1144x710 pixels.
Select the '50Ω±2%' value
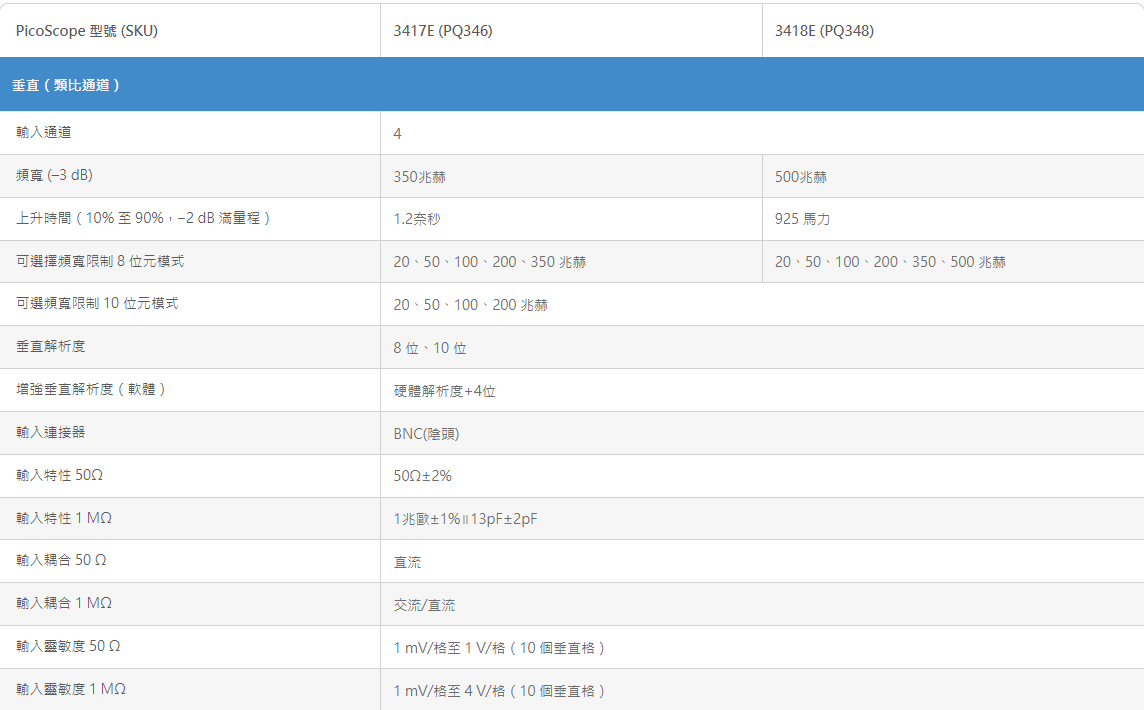point(422,476)
